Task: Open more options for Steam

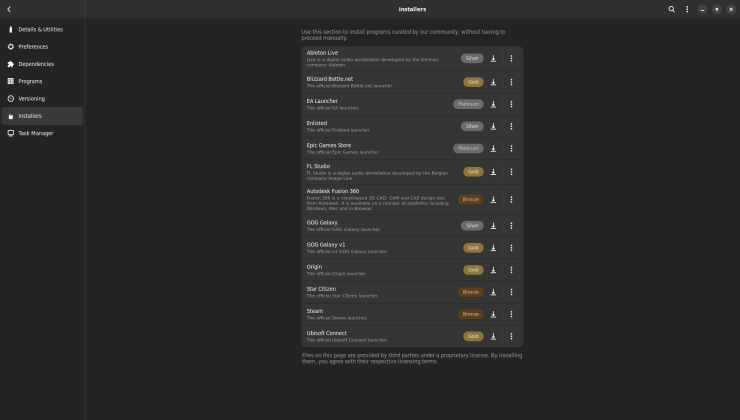Action: coord(511,314)
